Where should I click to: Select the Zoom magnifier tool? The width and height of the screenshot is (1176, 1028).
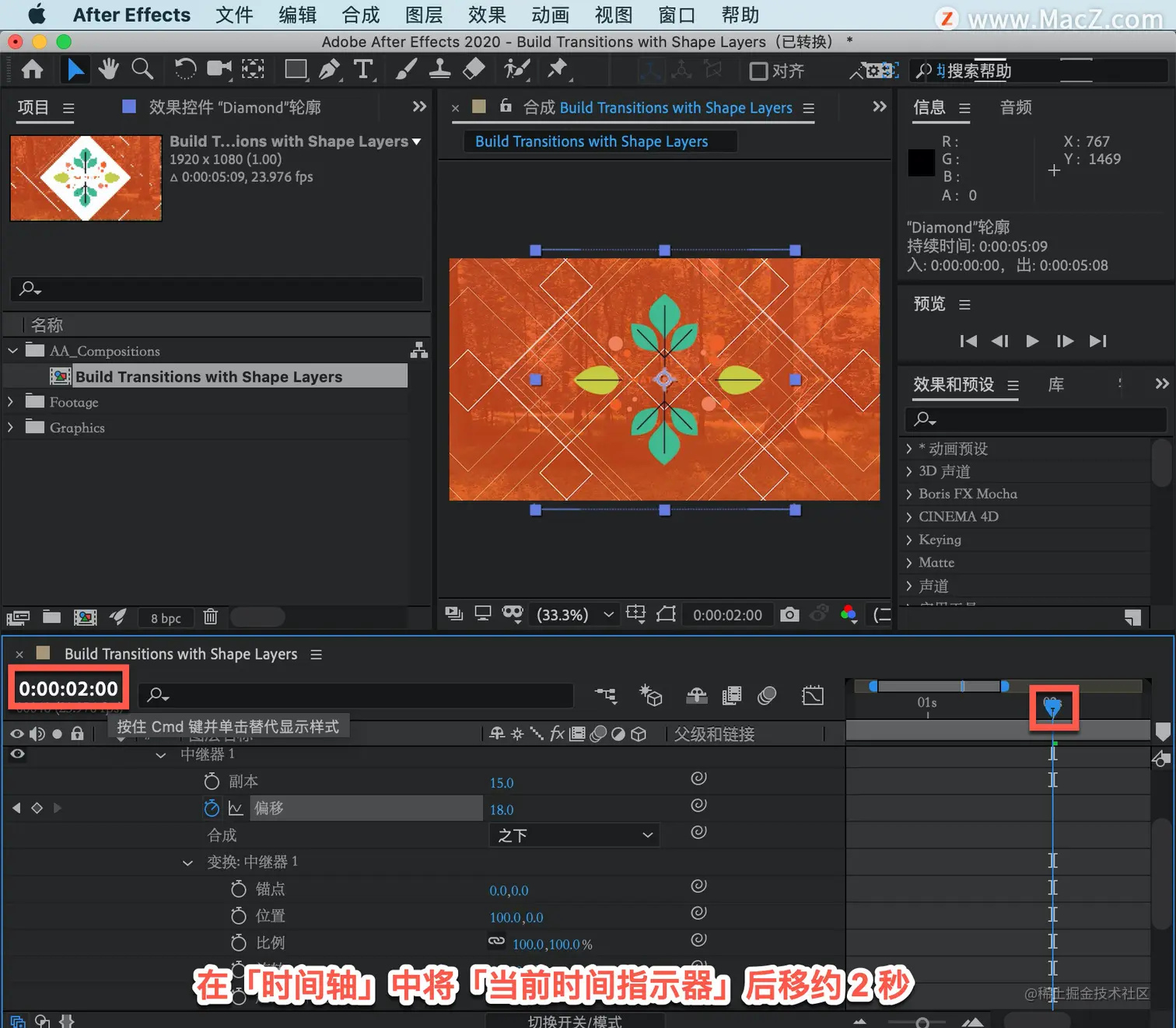[142, 69]
